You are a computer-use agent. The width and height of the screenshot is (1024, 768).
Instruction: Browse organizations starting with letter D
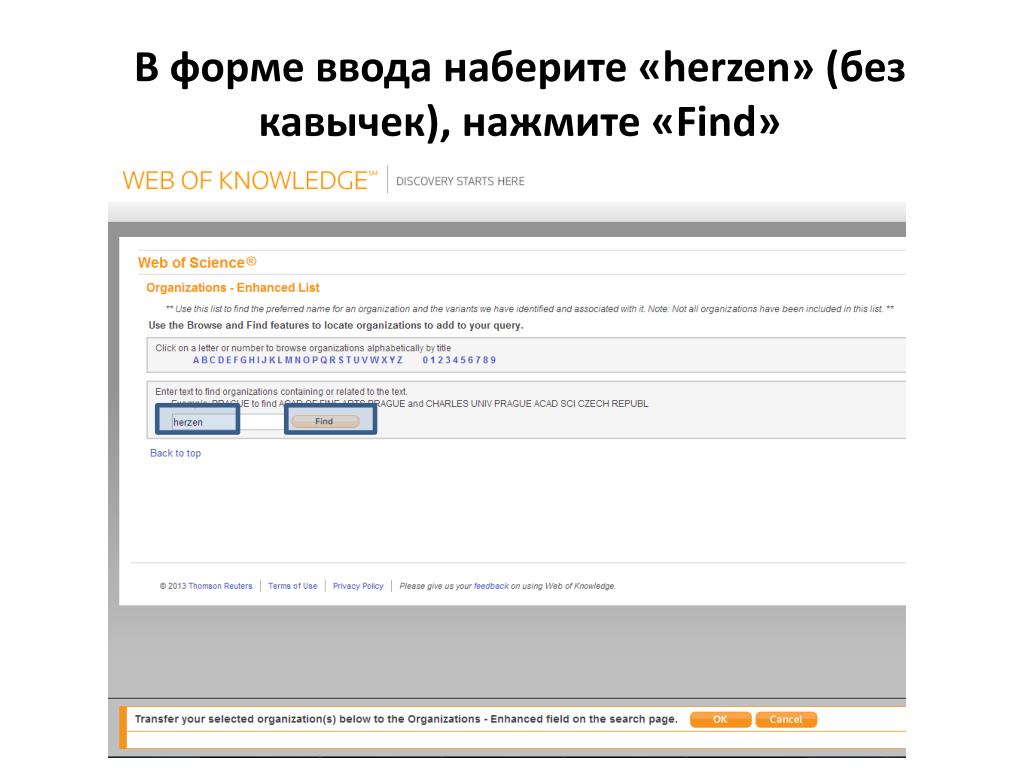pos(221,360)
